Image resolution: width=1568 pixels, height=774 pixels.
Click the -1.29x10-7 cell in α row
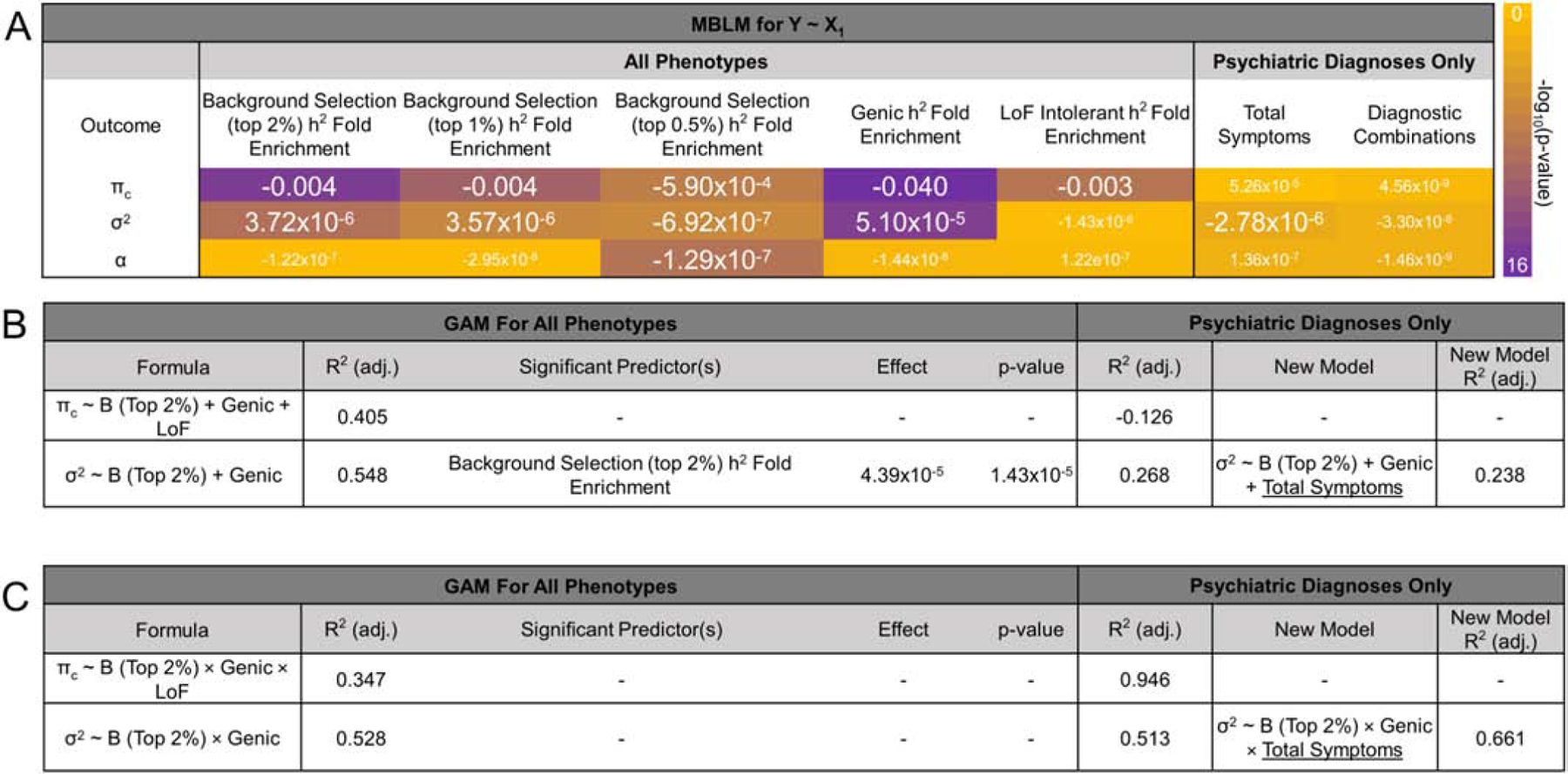pos(712,259)
